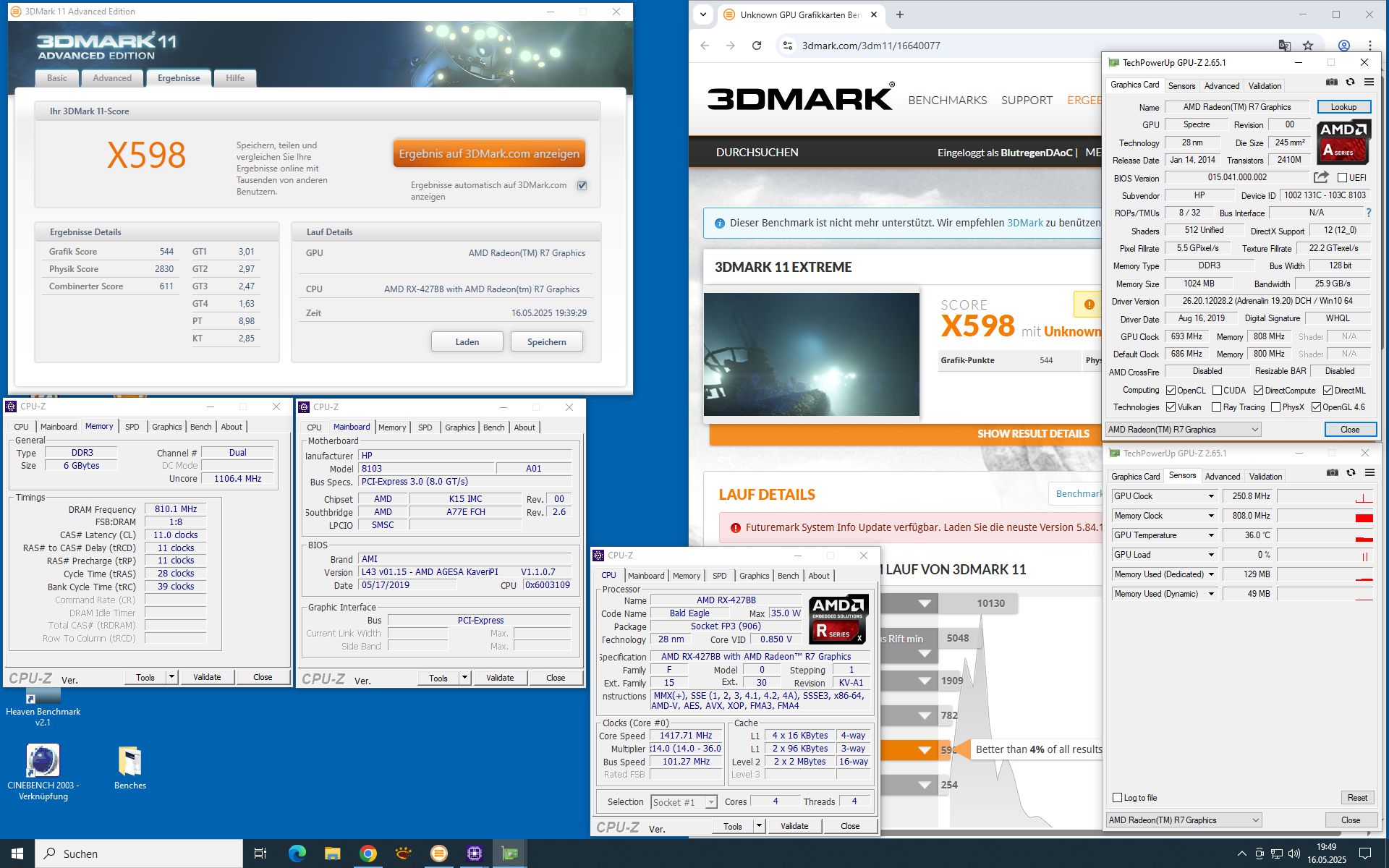
Task: Open the SPD tab in CPU-Z Memory window
Action: (132, 427)
